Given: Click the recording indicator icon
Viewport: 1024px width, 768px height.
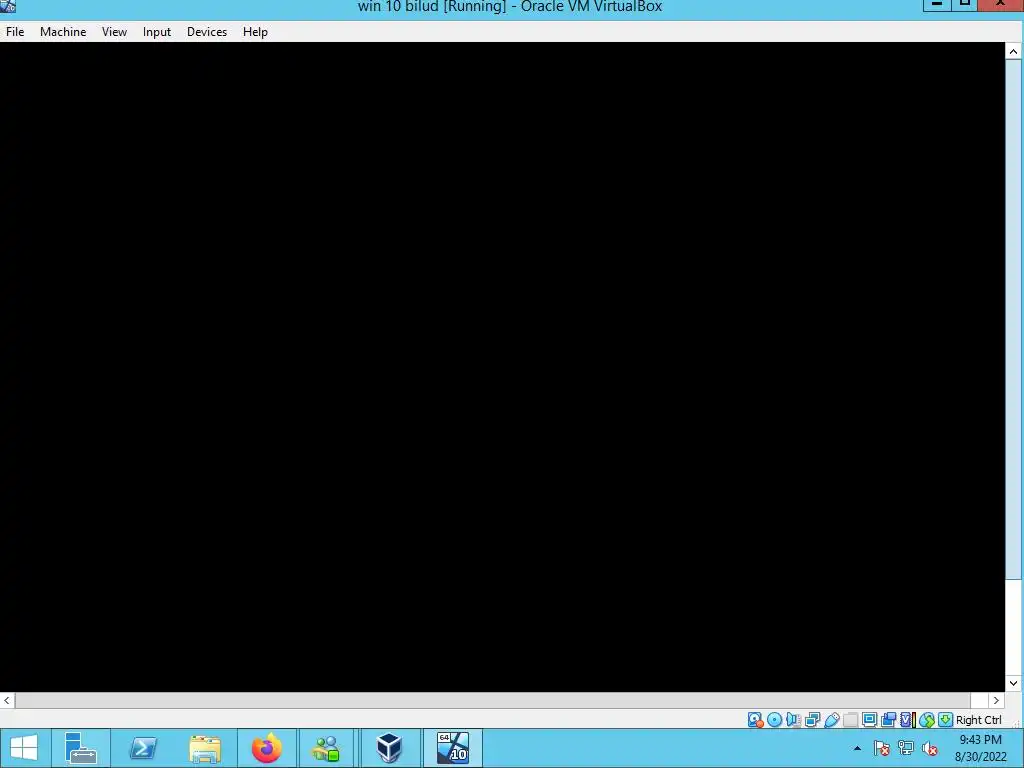Looking at the screenshot, I should [888, 720].
